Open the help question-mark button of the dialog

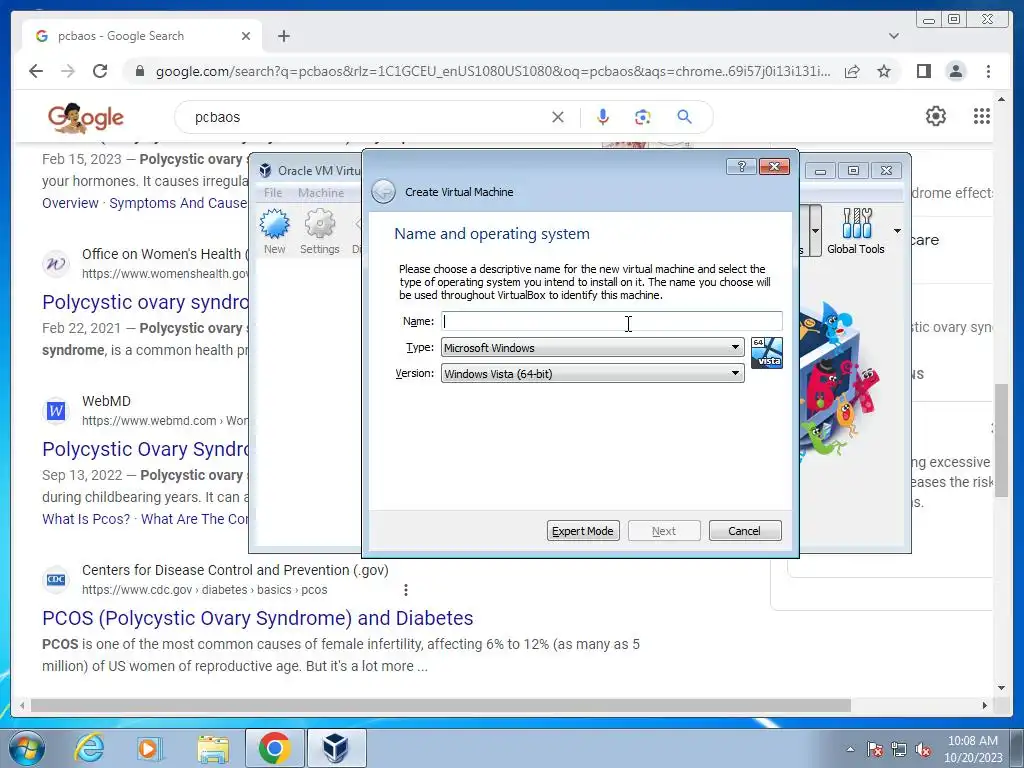[741, 167]
